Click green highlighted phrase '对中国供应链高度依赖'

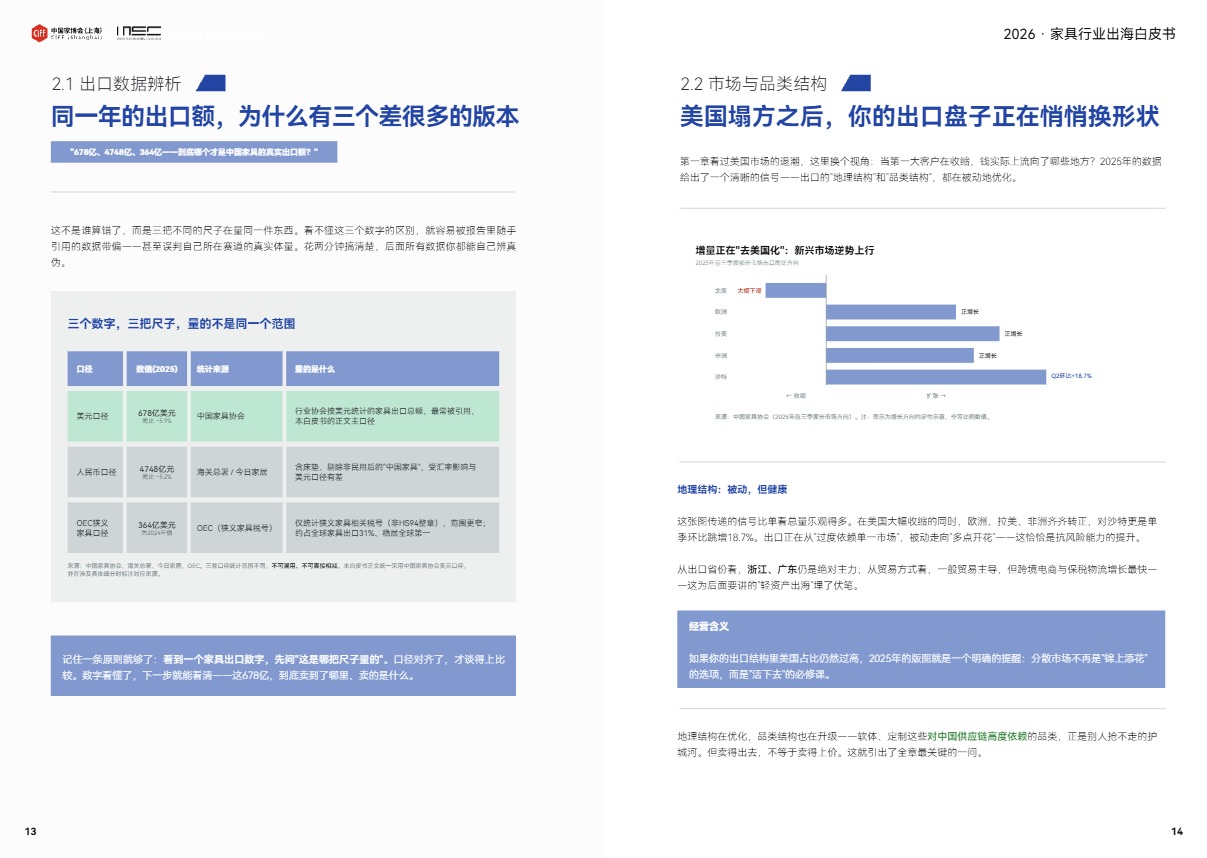(976, 736)
